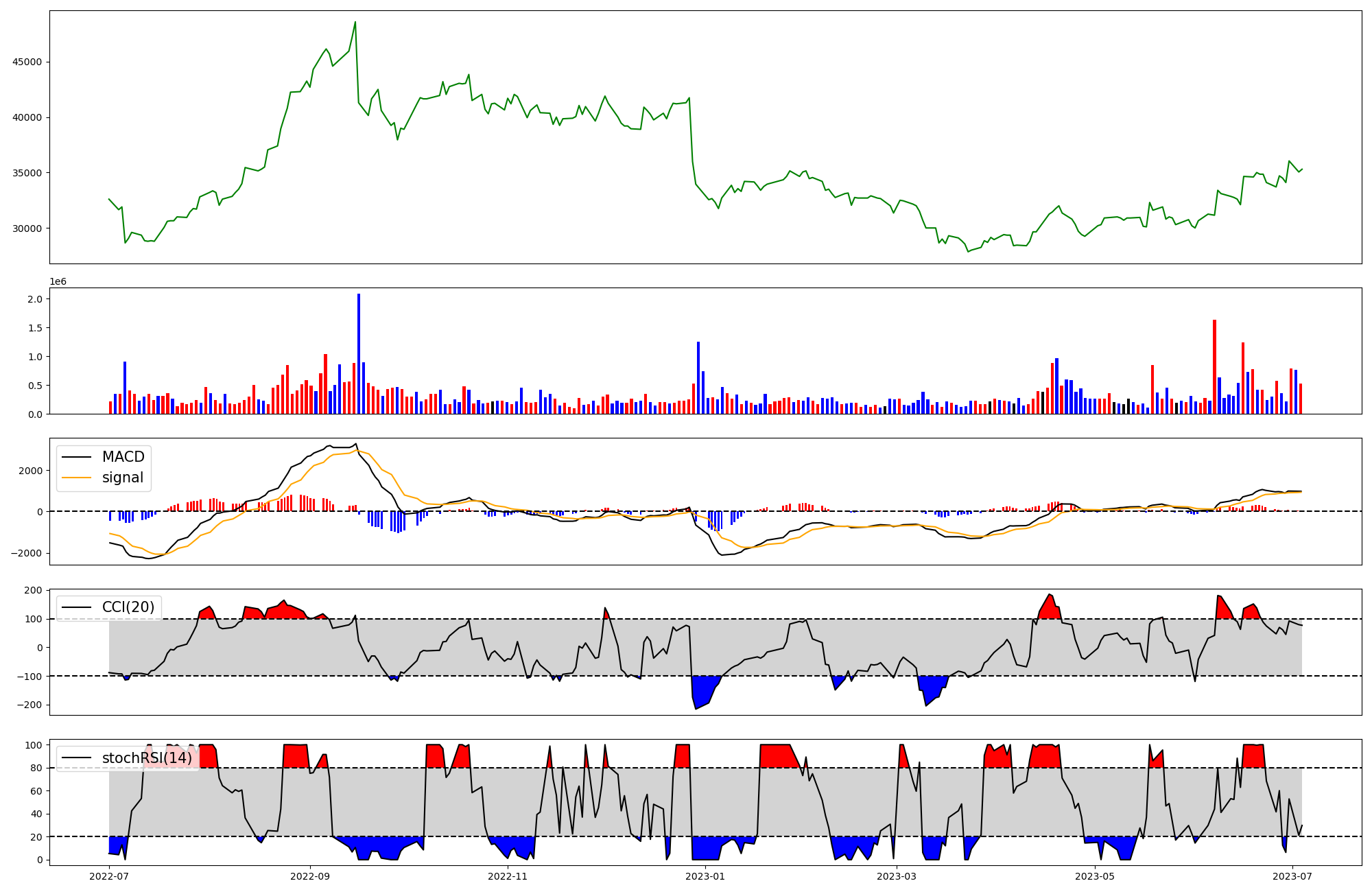1372x892 pixels.
Task: Click the orange signal legend line sample
Action: (76, 478)
